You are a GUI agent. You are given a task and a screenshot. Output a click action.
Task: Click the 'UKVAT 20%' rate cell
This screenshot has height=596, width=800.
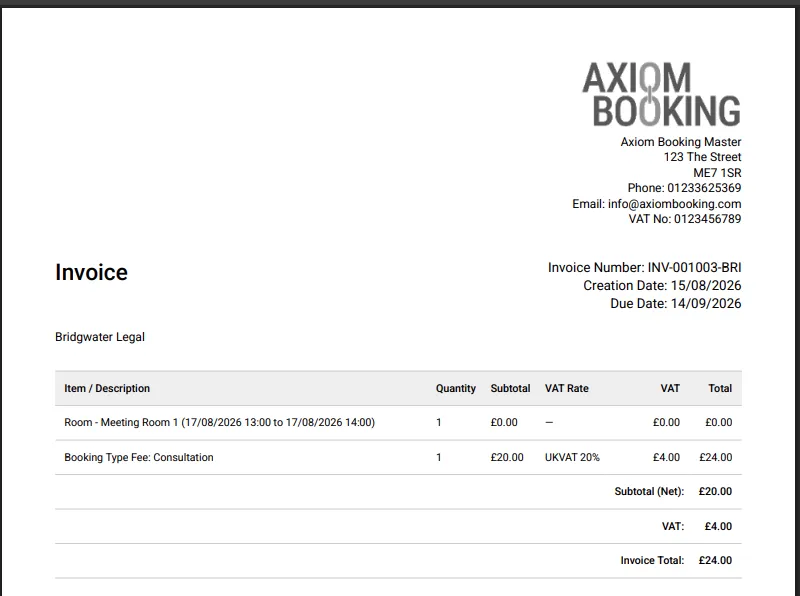tap(572, 457)
